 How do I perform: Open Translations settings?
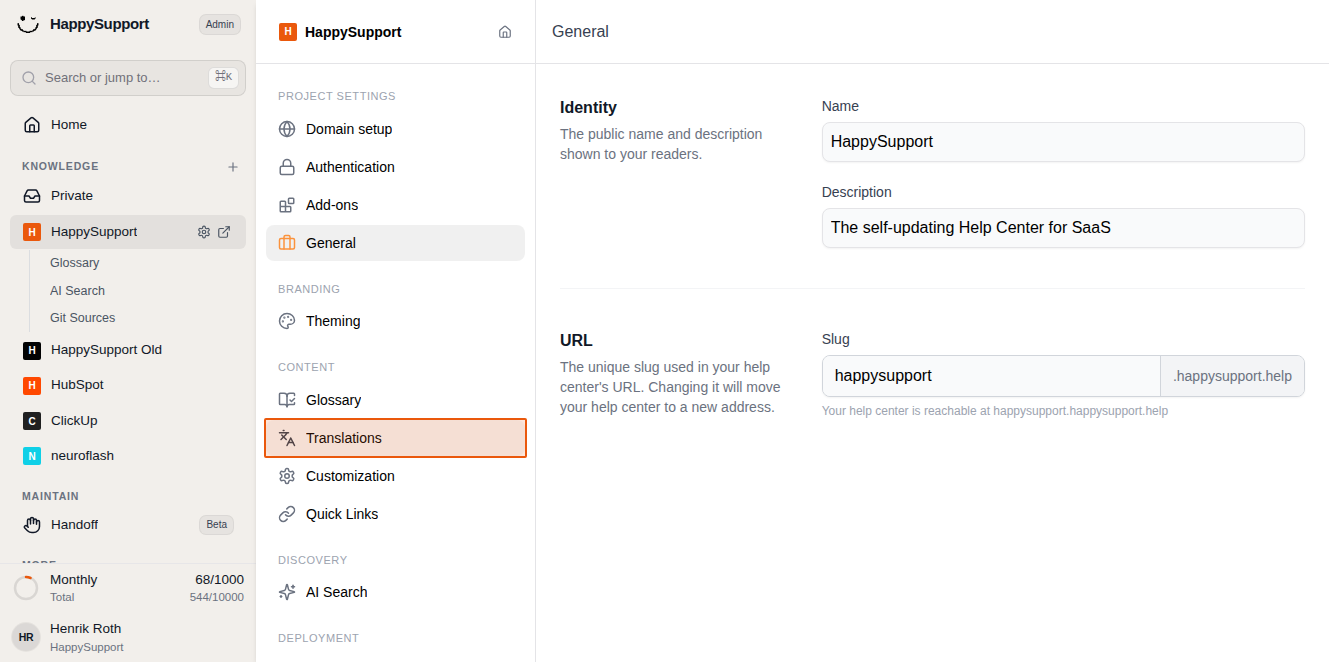click(x=395, y=438)
